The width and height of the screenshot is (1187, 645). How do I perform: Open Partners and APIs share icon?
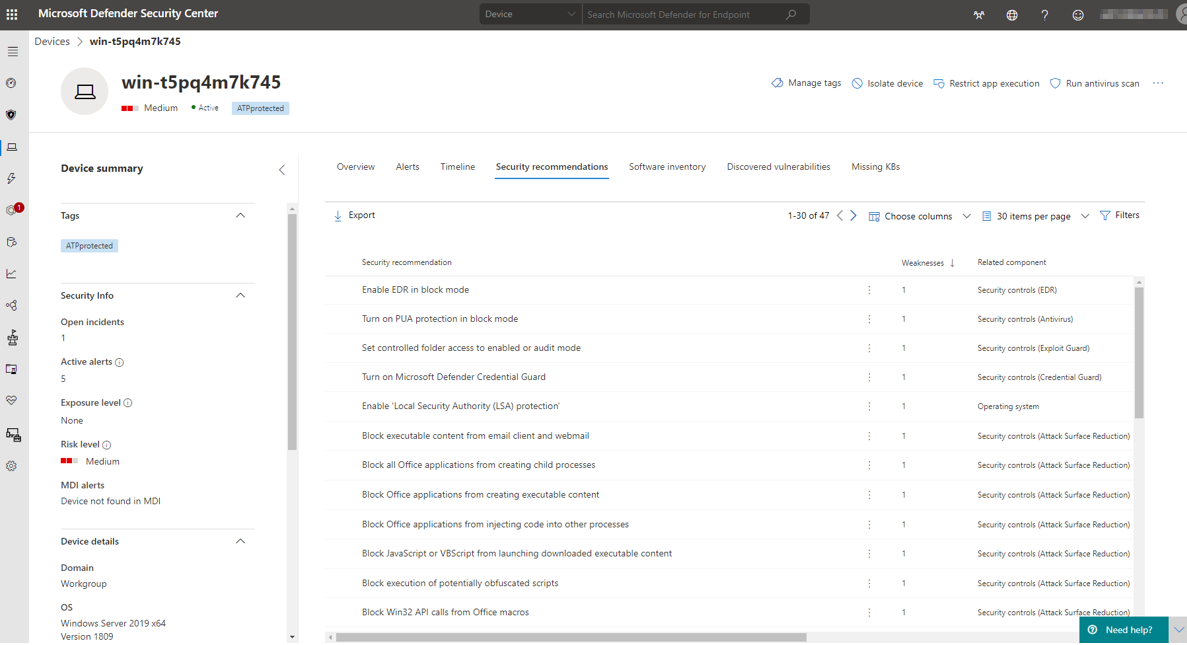click(x=11, y=304)
